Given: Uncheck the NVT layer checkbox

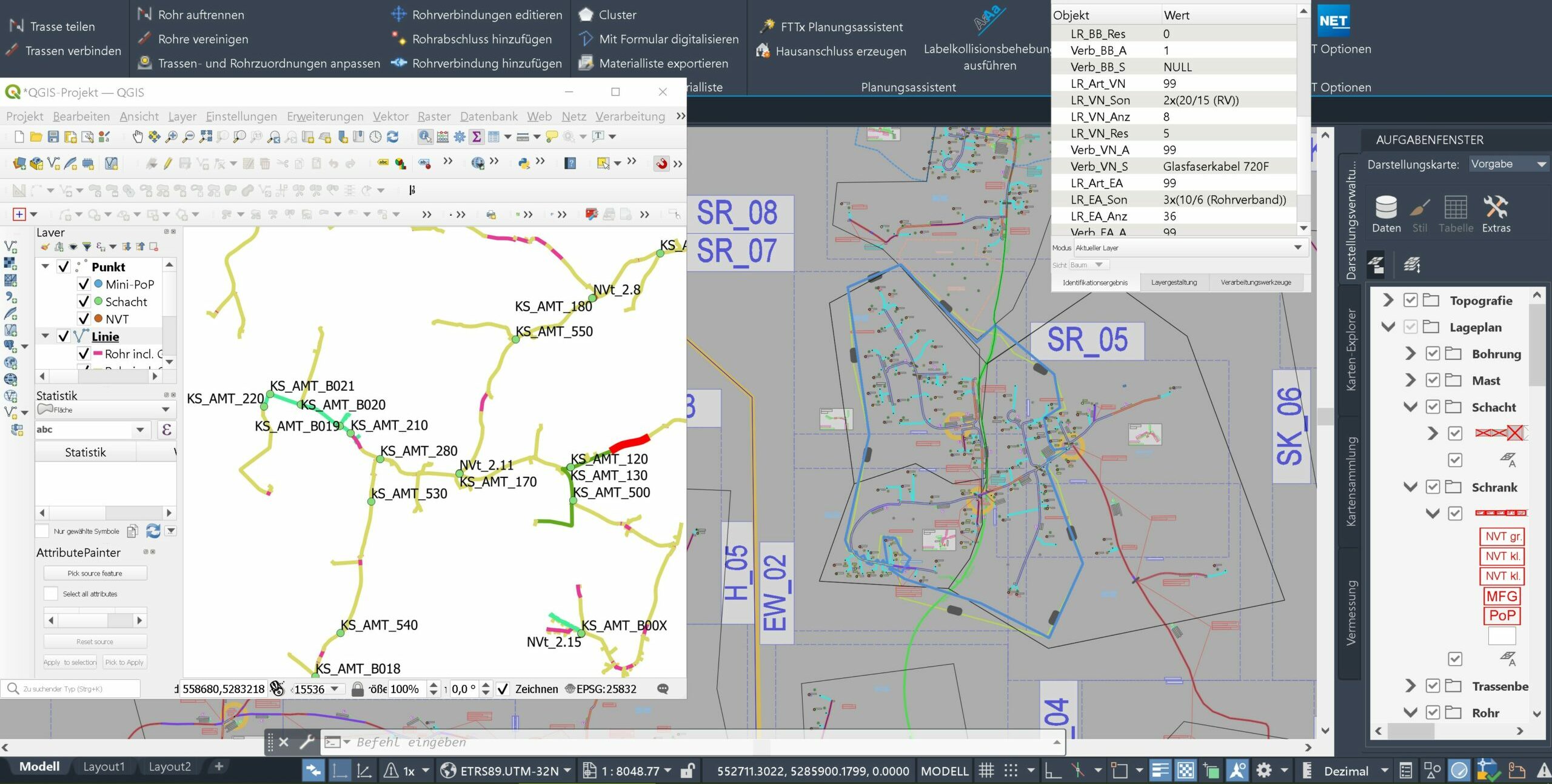Looking at the screenshot, I should (x=84, y=319).
